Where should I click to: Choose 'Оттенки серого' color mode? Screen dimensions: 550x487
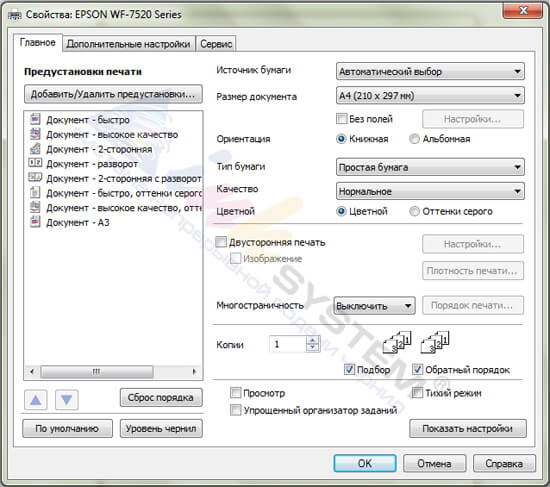[414, 211]
